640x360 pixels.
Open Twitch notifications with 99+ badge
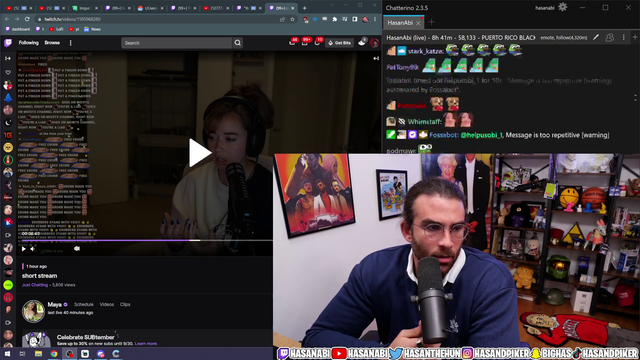tap(305, 42)
